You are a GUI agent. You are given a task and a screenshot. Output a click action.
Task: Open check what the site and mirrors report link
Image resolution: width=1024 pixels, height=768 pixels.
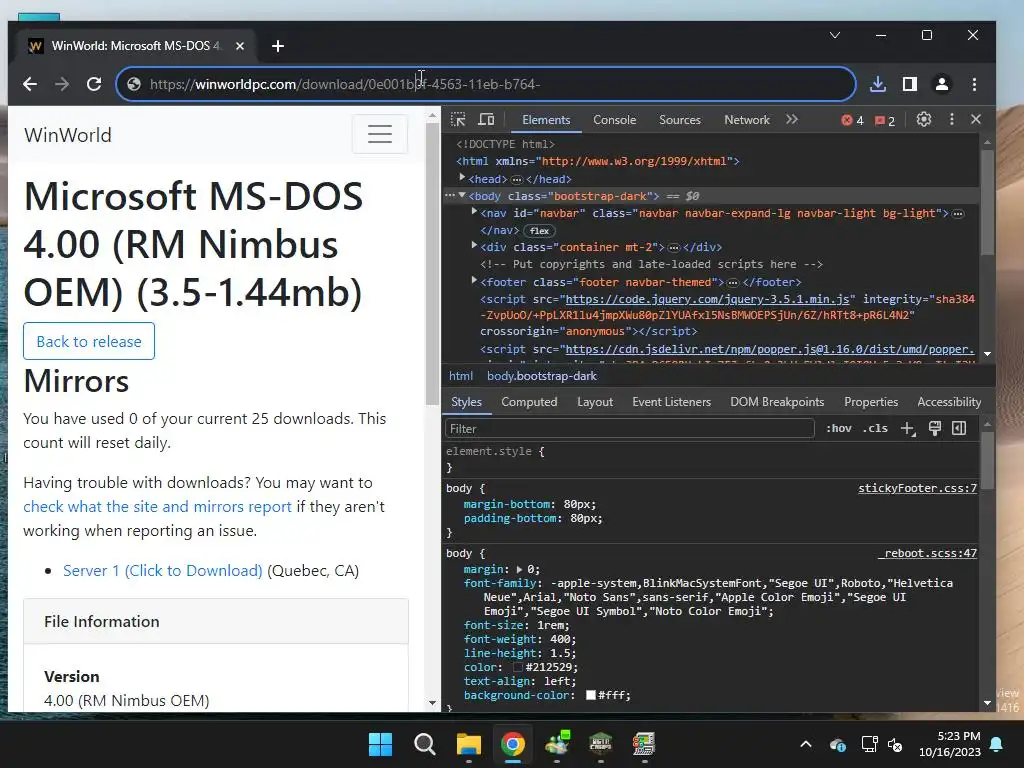click(x=157, y=507)
